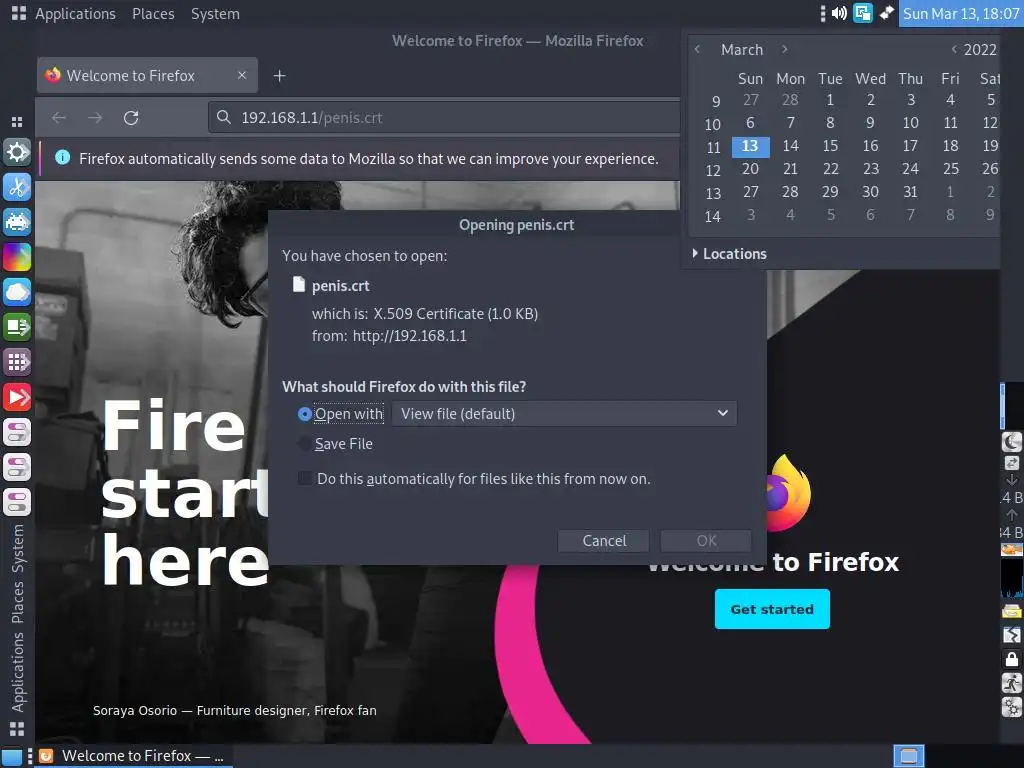Viewport: 1024px width, 768px height.
Task: Click the system monitor graph in the right panel
Action: point(1012,578)
